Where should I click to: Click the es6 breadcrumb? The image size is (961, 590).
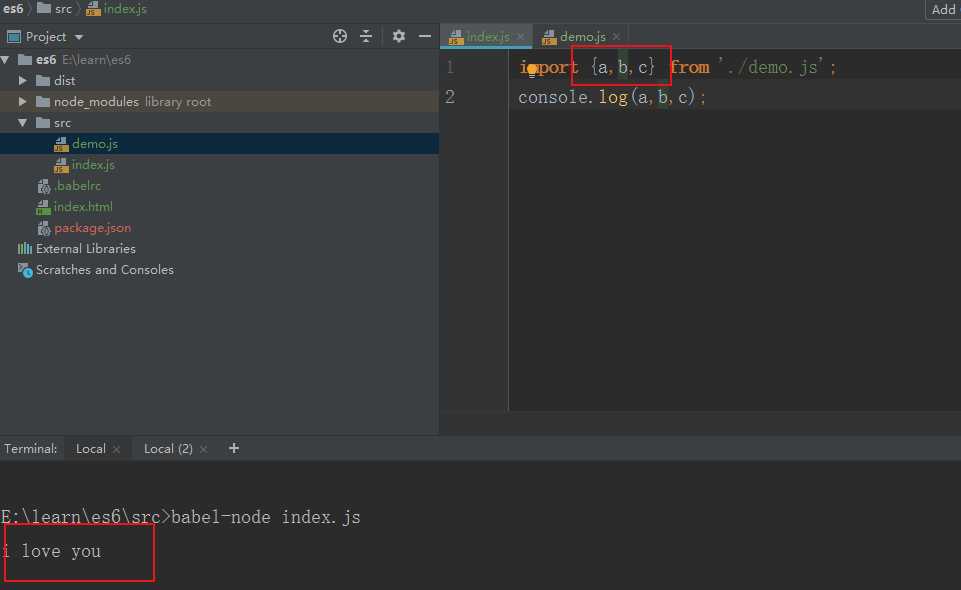click(13, 9)
